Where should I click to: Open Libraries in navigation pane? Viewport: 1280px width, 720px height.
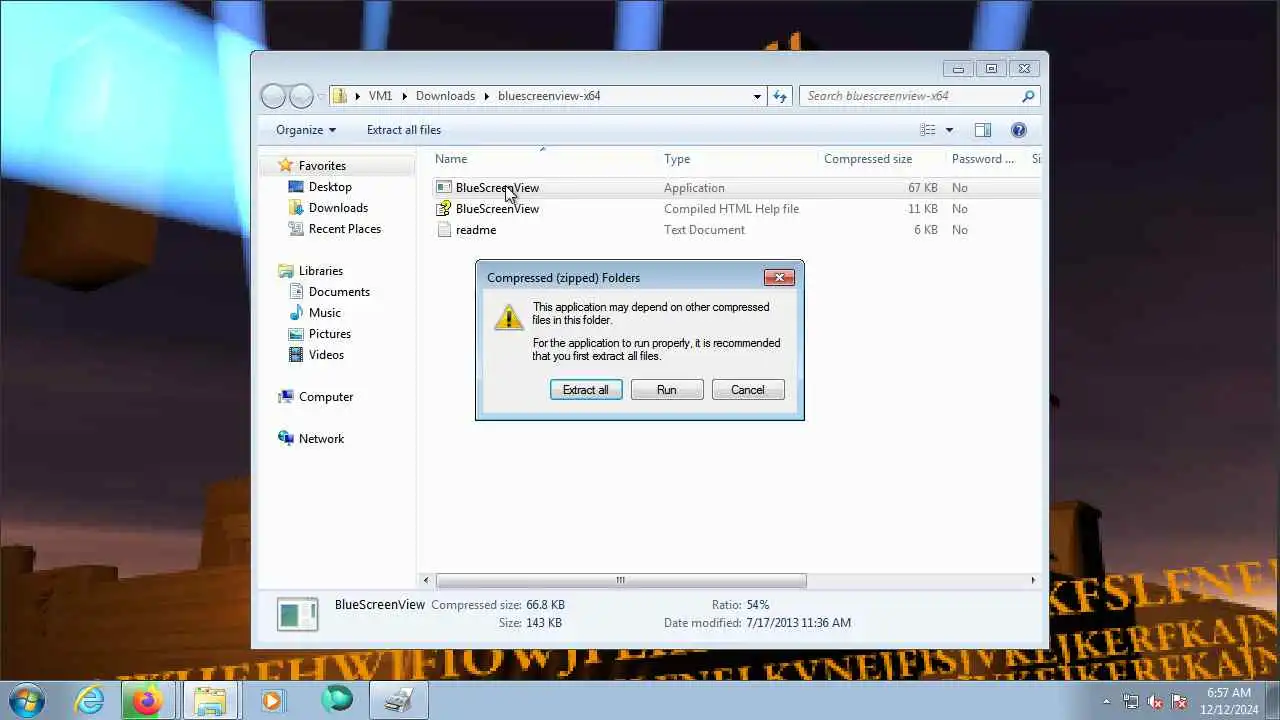[x=321, y=271]
